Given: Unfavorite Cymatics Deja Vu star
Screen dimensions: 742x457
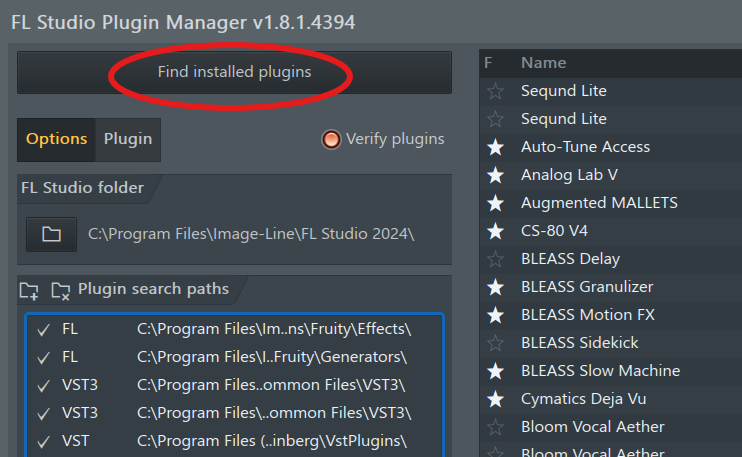Looking at the screenshot, I should click(495, 399).
